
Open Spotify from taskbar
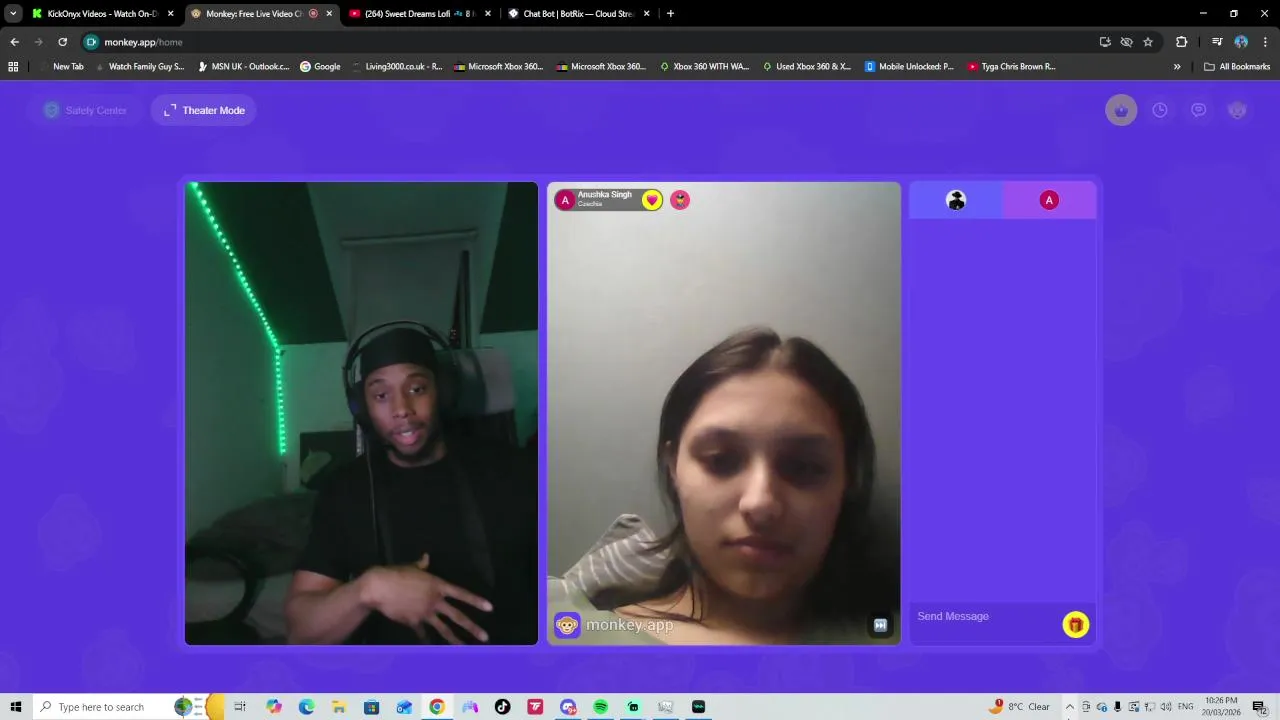point(600,707)
